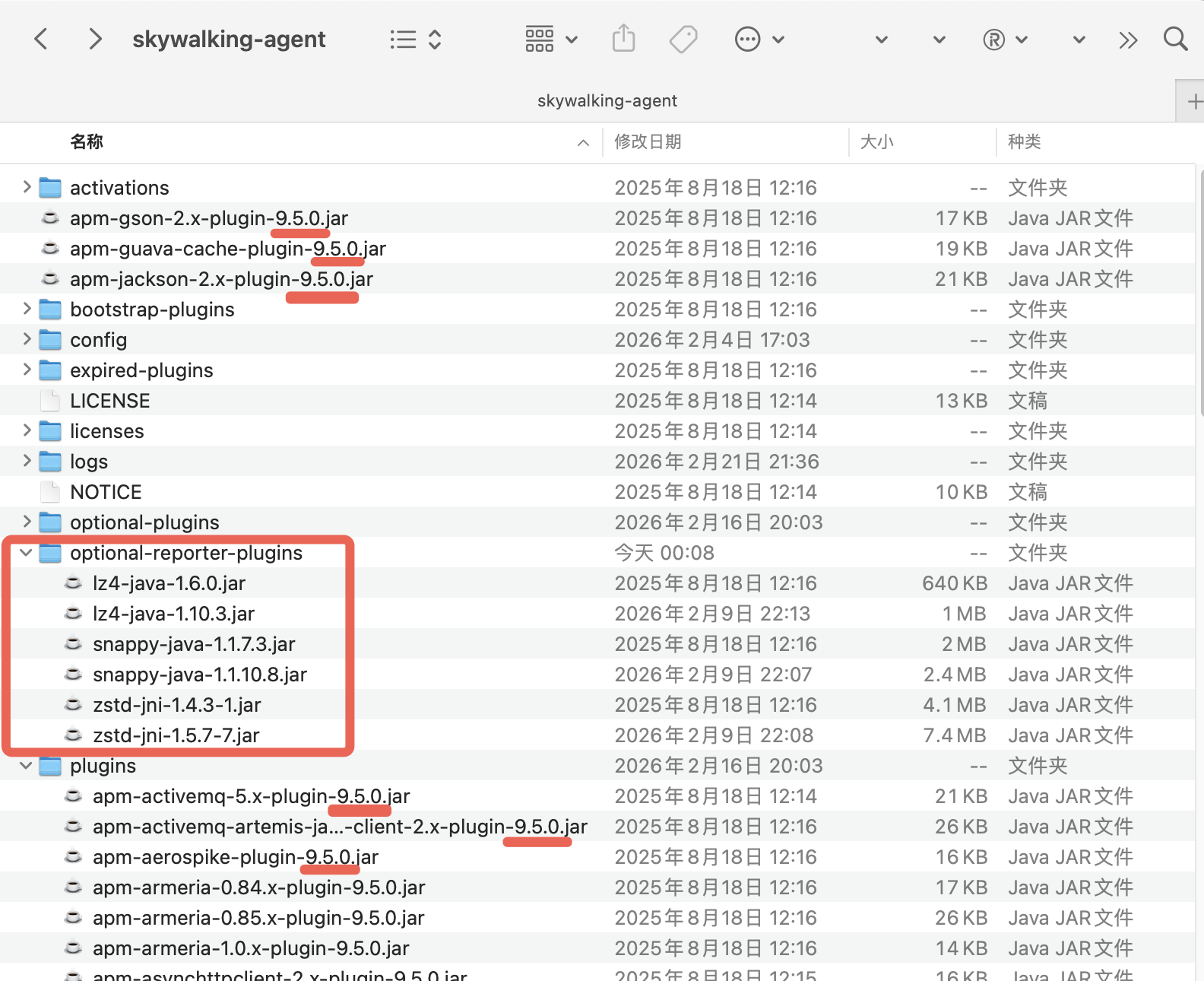
Task: Click the apm-gson-2.x-plugin jar icon
Action: click(50, 218)
